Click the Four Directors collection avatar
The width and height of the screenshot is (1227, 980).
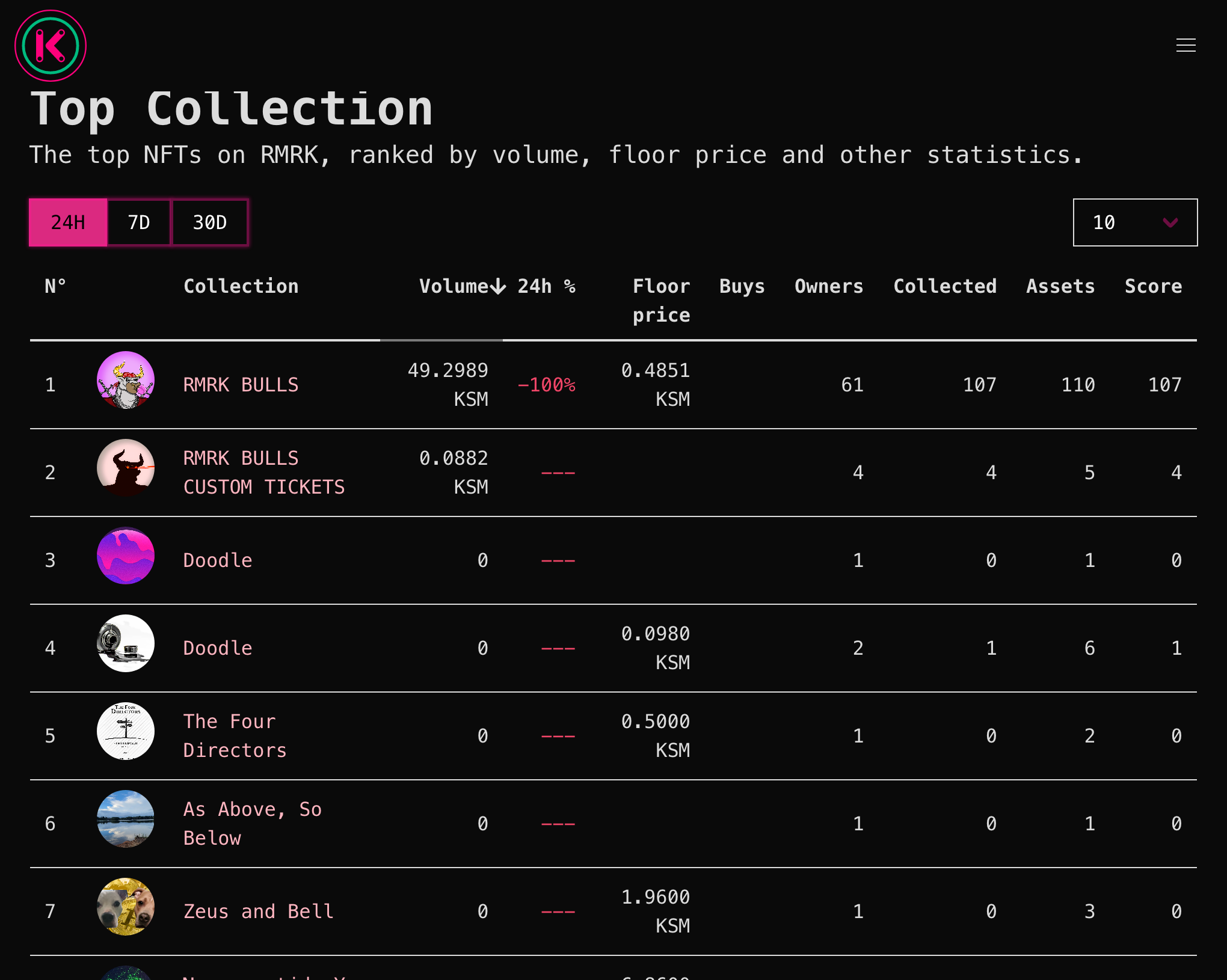(x=126, y=731)
